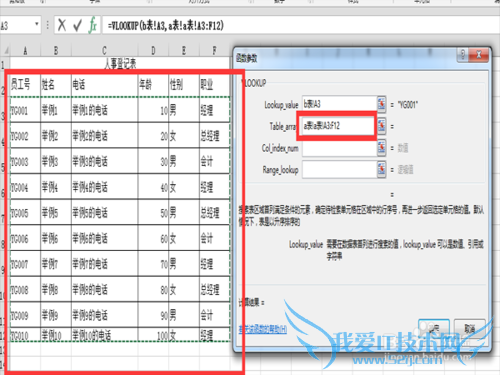
Task: Click the Name Box showing A3
Action: click(17, 25)
